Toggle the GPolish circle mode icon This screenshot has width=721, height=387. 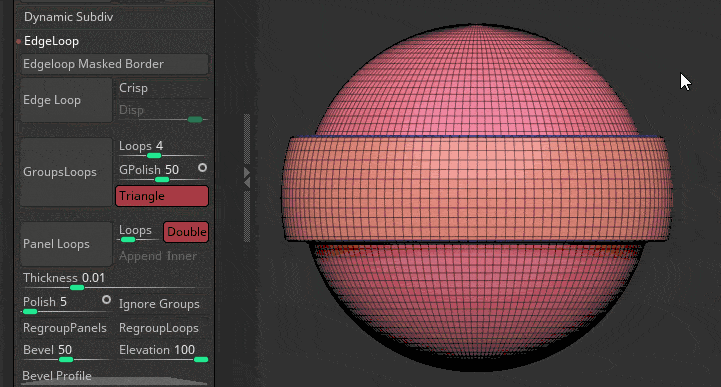click(x=202, y=168)
